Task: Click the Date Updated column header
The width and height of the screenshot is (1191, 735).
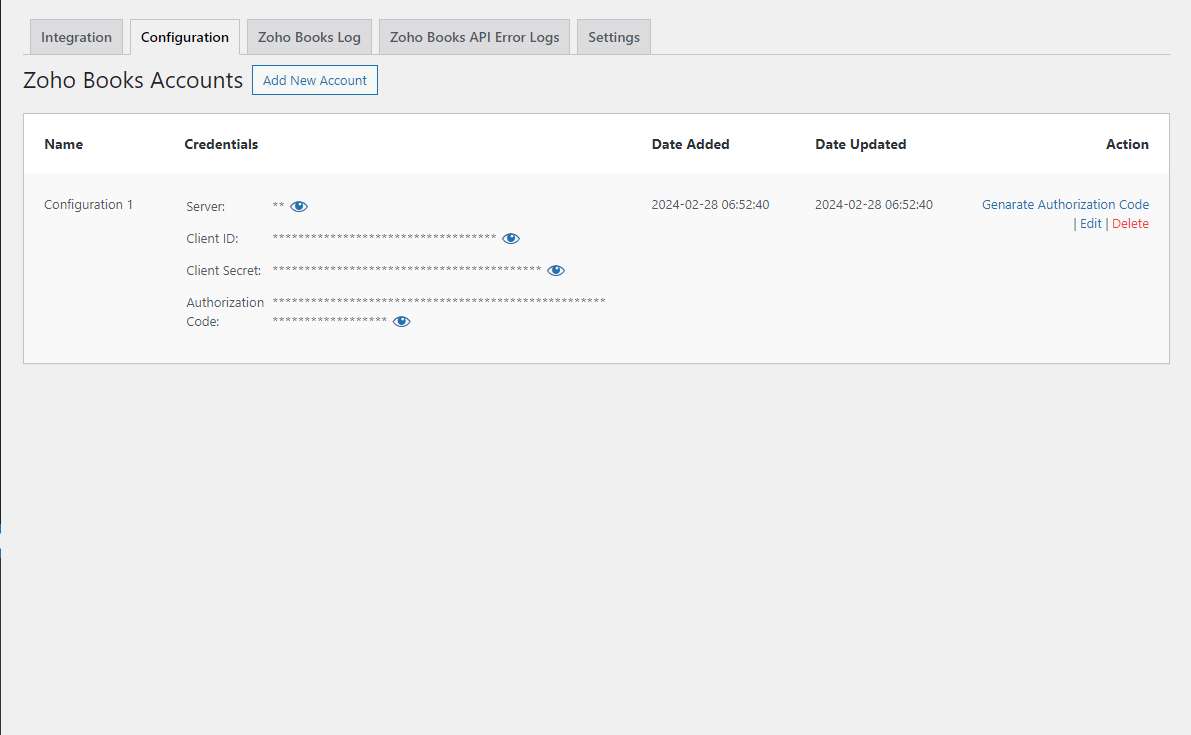Action: point(861,144)
